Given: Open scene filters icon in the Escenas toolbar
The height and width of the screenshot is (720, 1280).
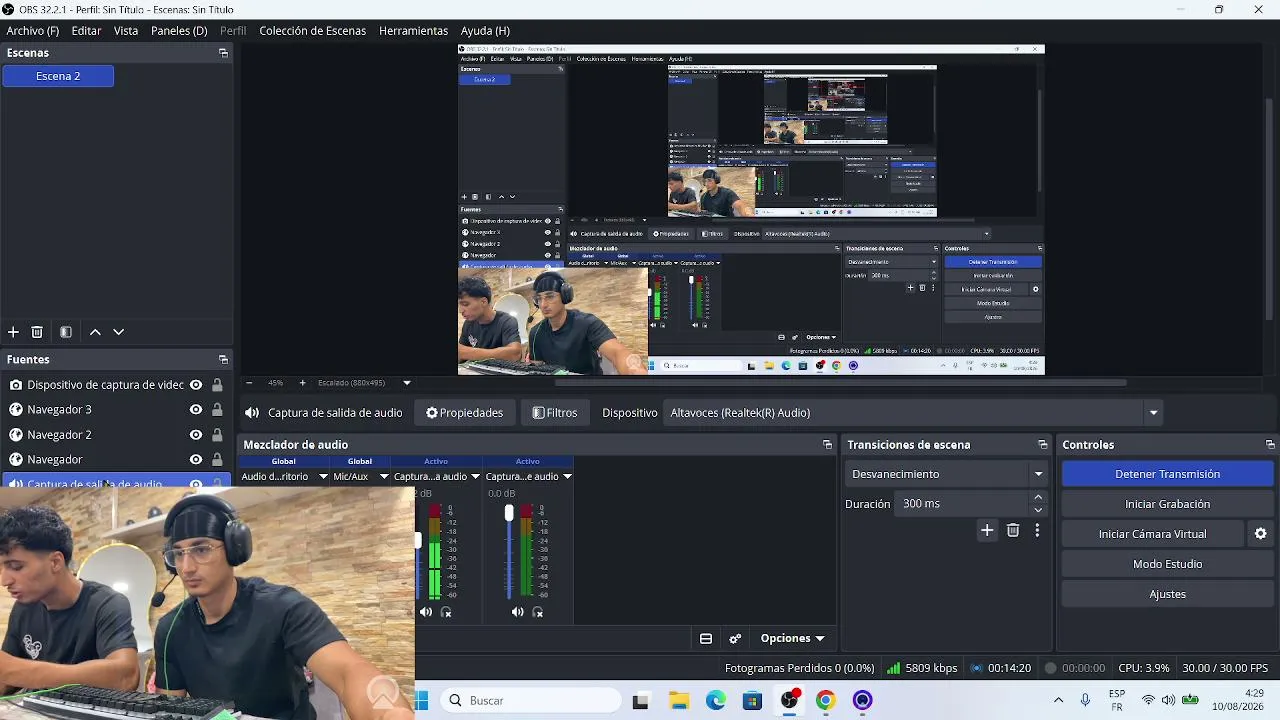Looking at the screenshot, I should (66, 332).
